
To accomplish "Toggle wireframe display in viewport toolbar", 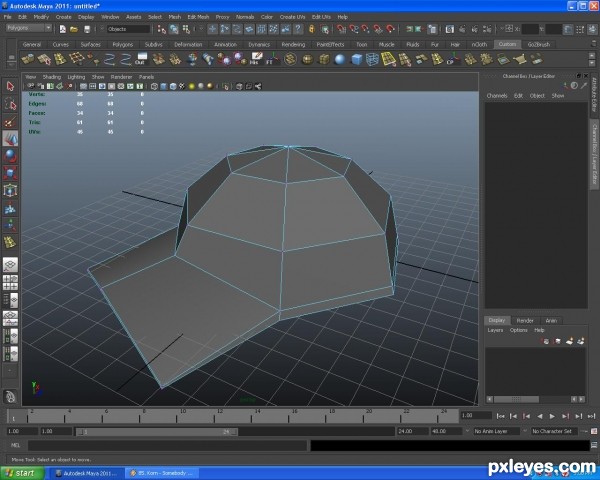I will coord(154,87).
